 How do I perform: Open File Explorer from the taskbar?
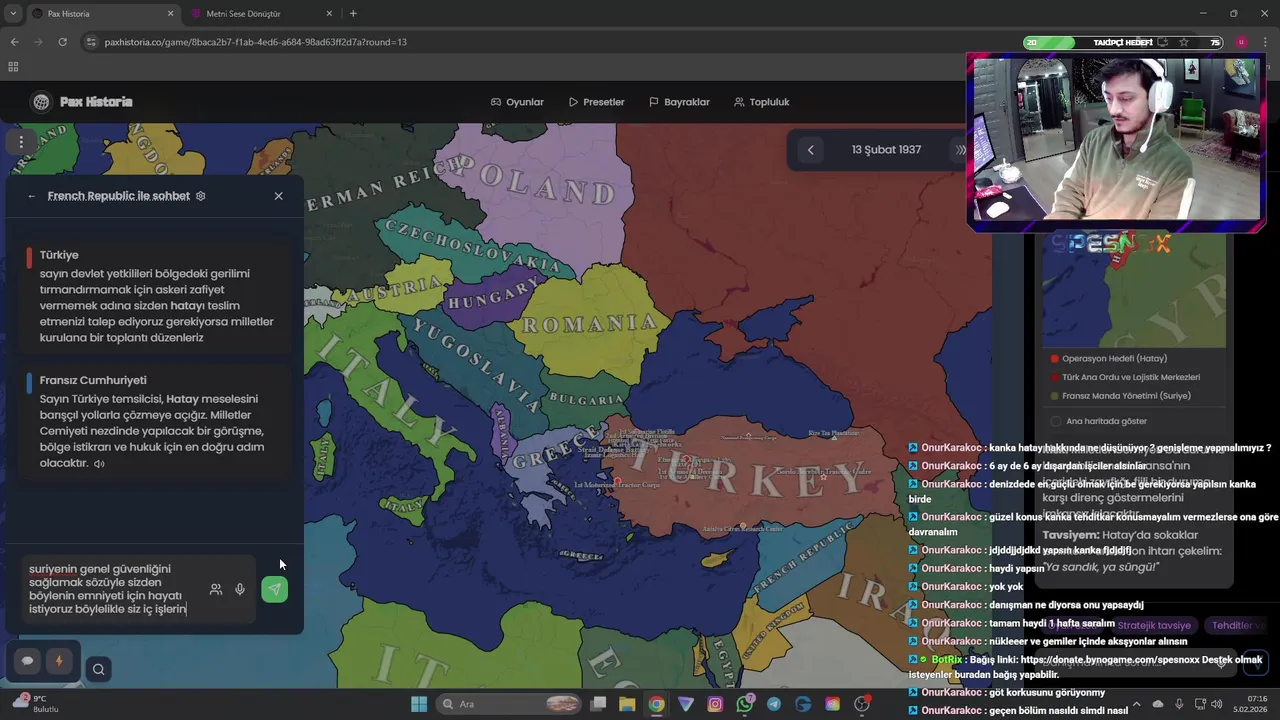[627, 704]
